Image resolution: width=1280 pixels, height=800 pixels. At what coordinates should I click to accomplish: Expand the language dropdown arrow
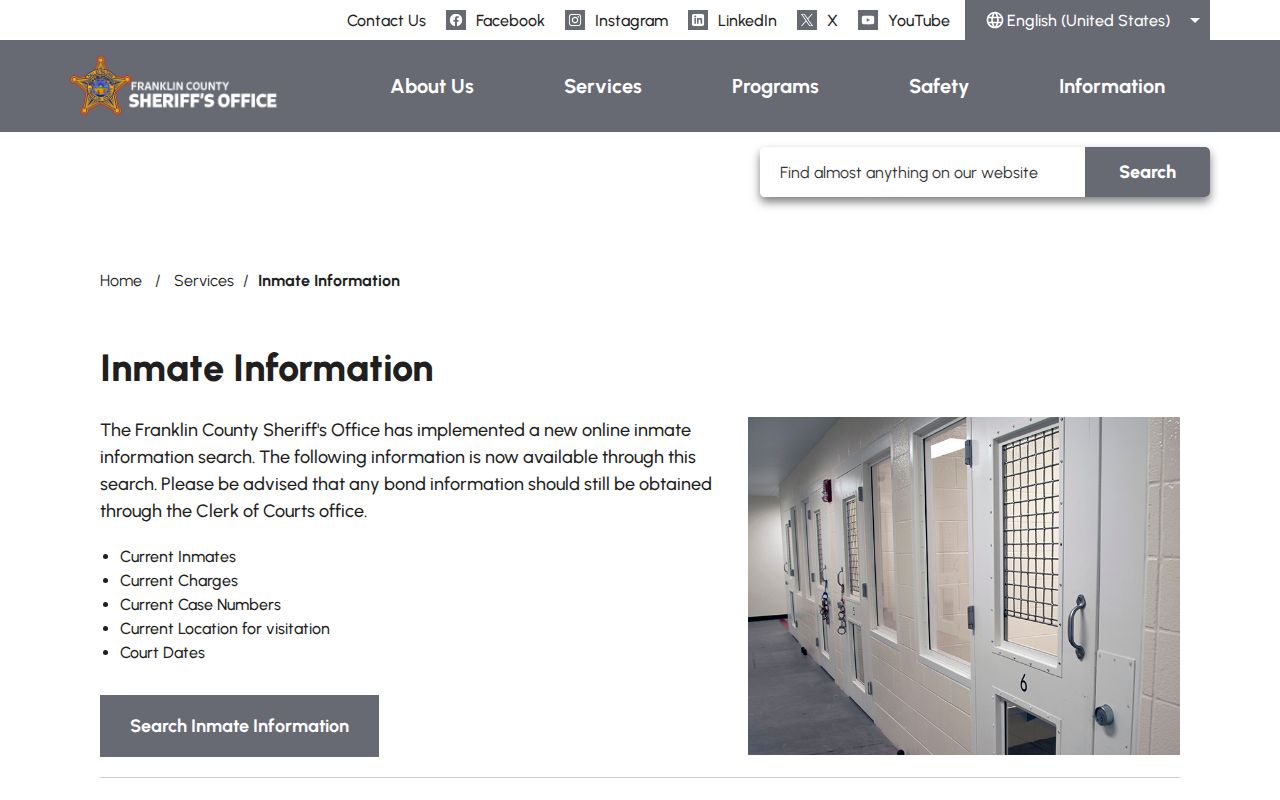1194,20
